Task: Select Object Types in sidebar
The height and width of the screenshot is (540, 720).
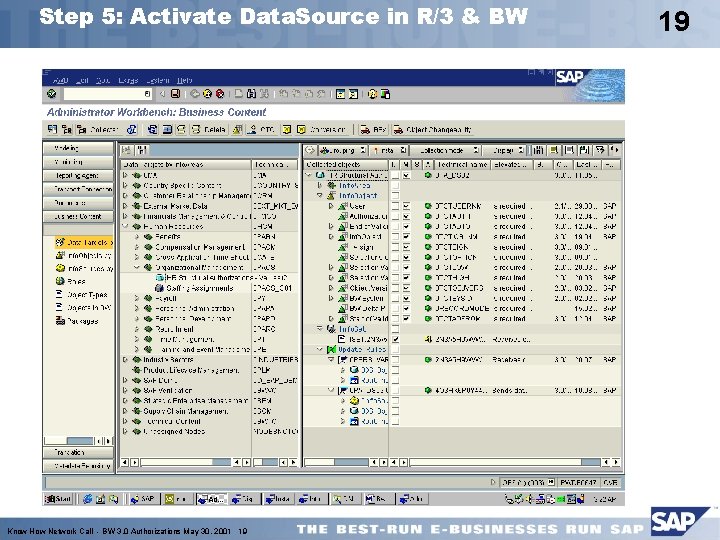Action: pyautogui.click(x=82, y=294)
